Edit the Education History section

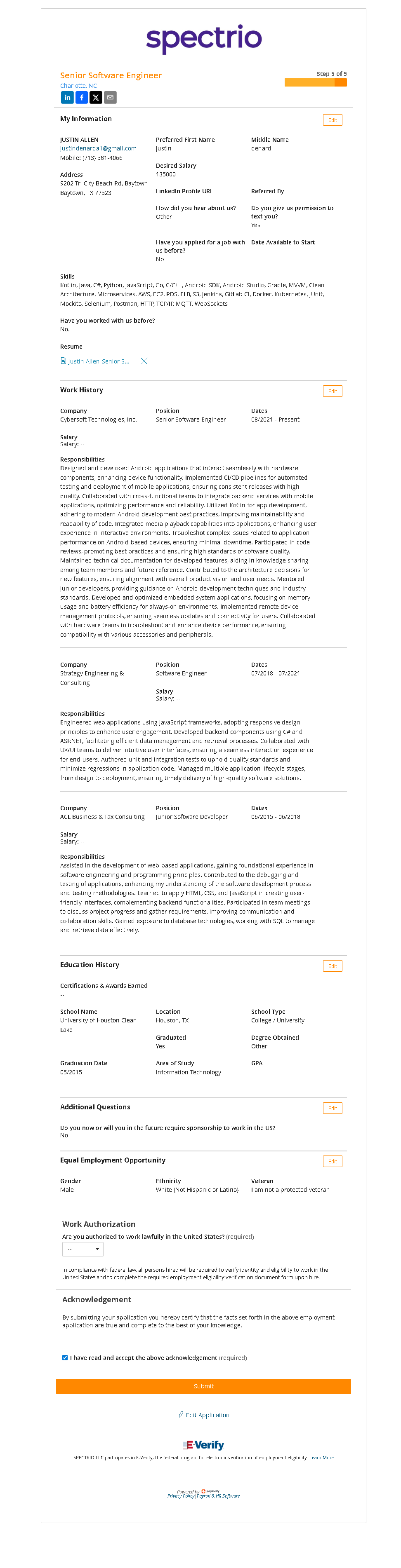point(332,966)
